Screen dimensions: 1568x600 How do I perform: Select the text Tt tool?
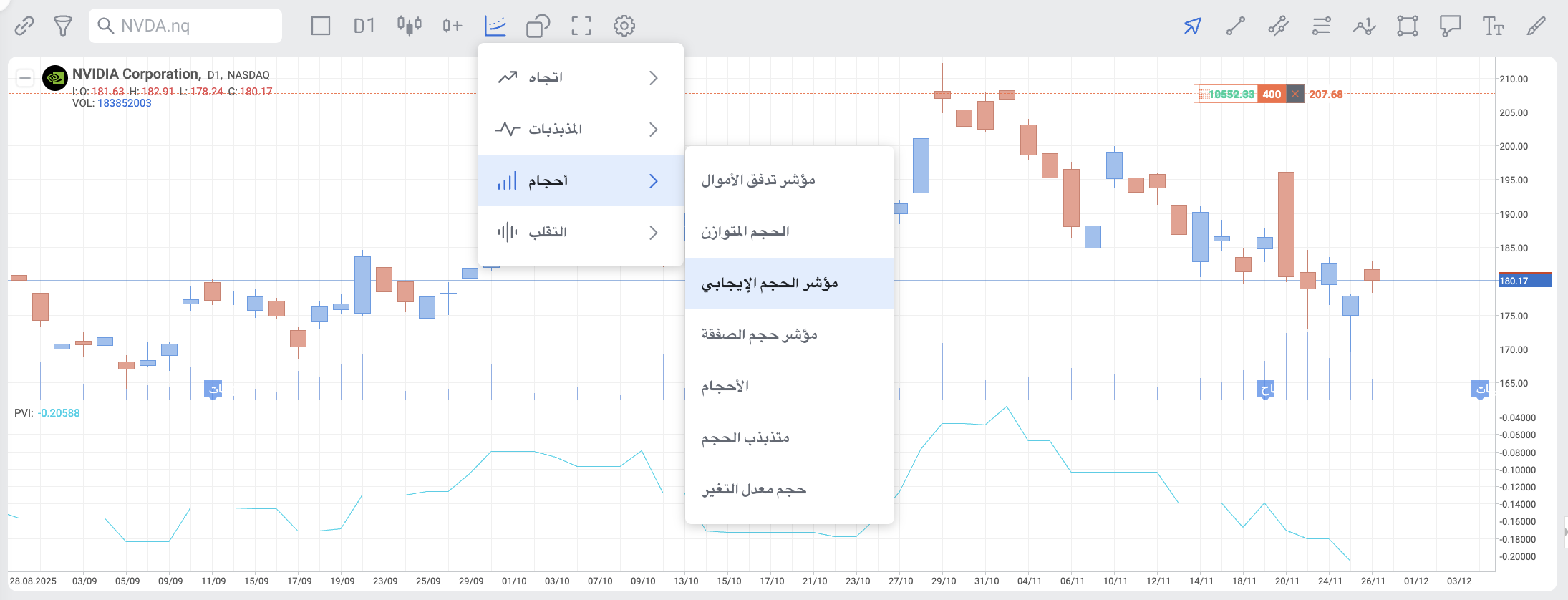(1494, 26)
